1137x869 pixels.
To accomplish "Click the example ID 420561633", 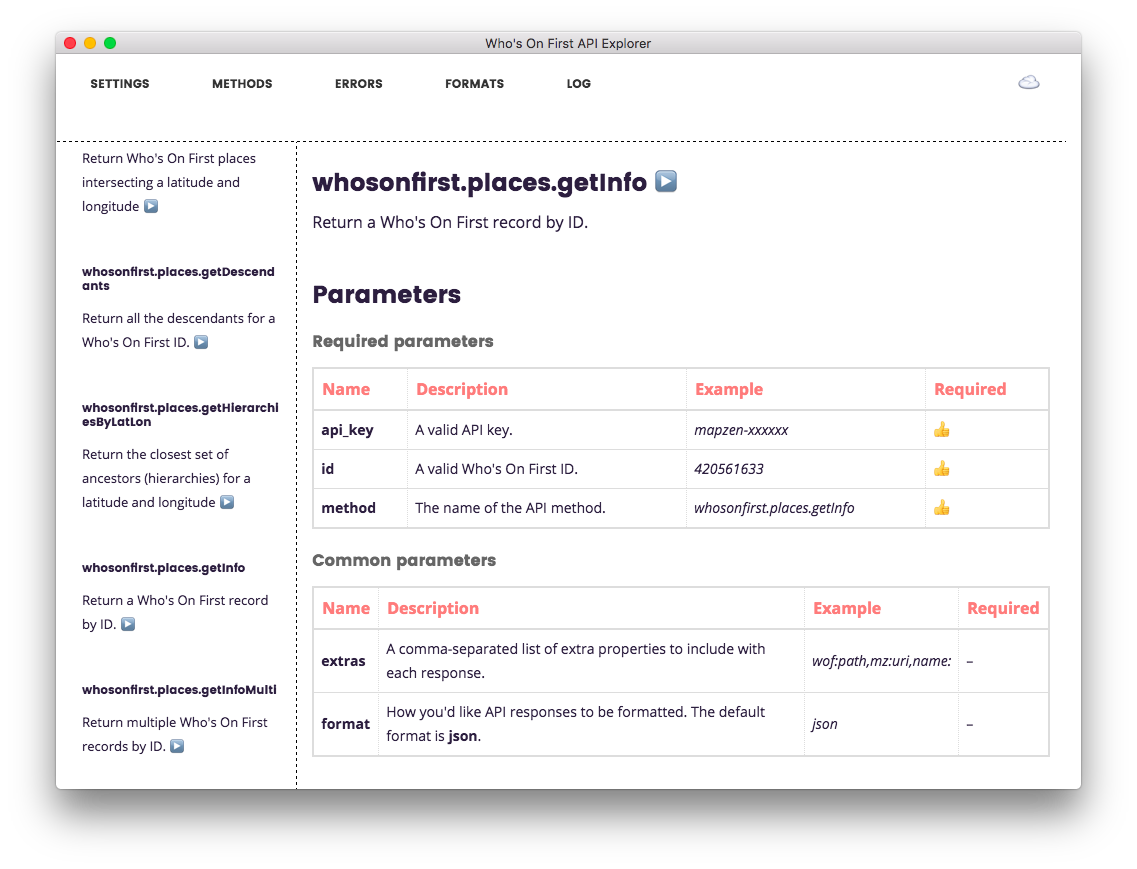I will click(729, 469).
